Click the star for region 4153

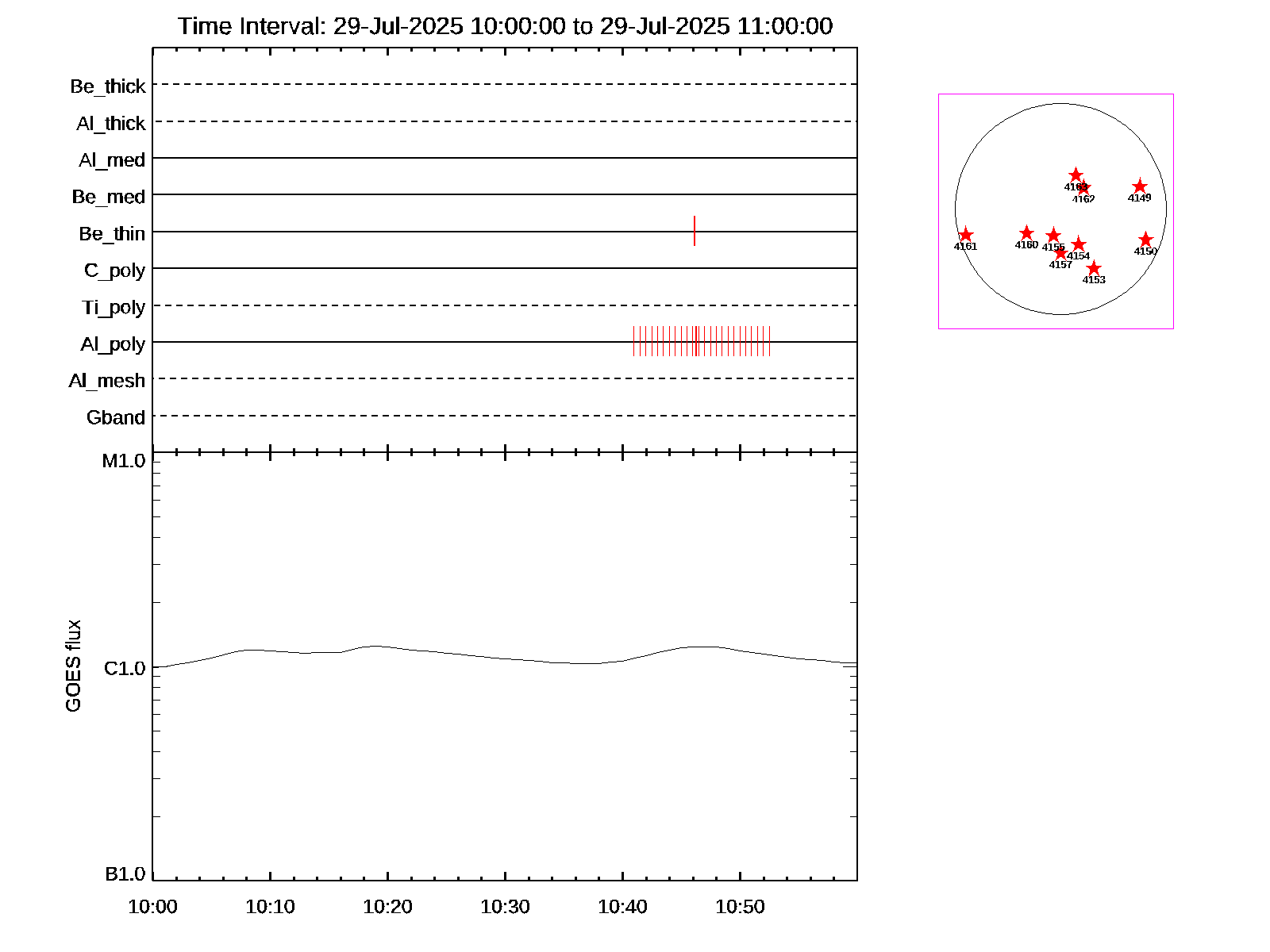click(x=1094, y=268)
